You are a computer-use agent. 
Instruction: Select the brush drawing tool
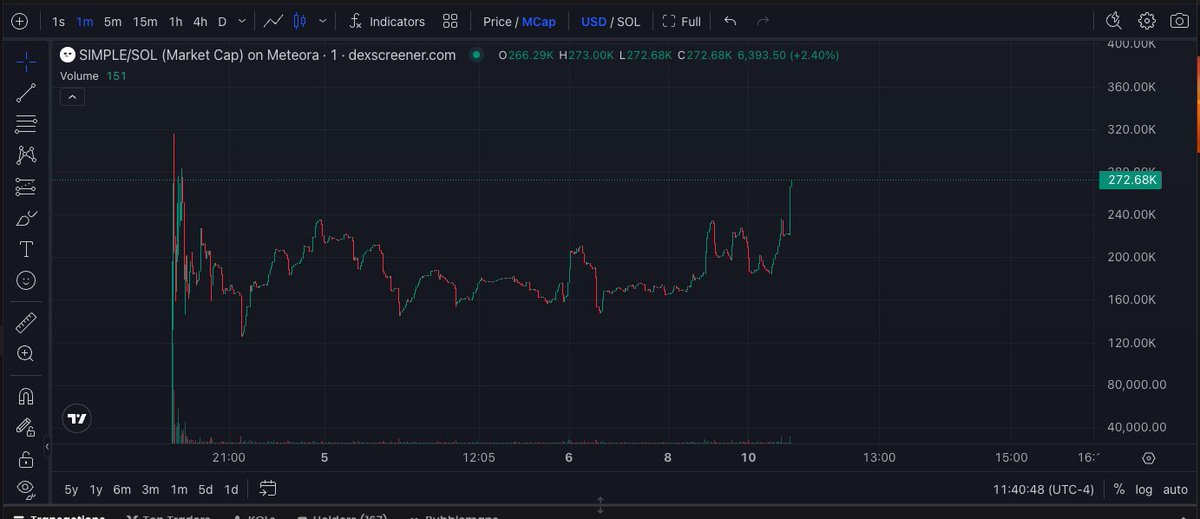[26, 218]
